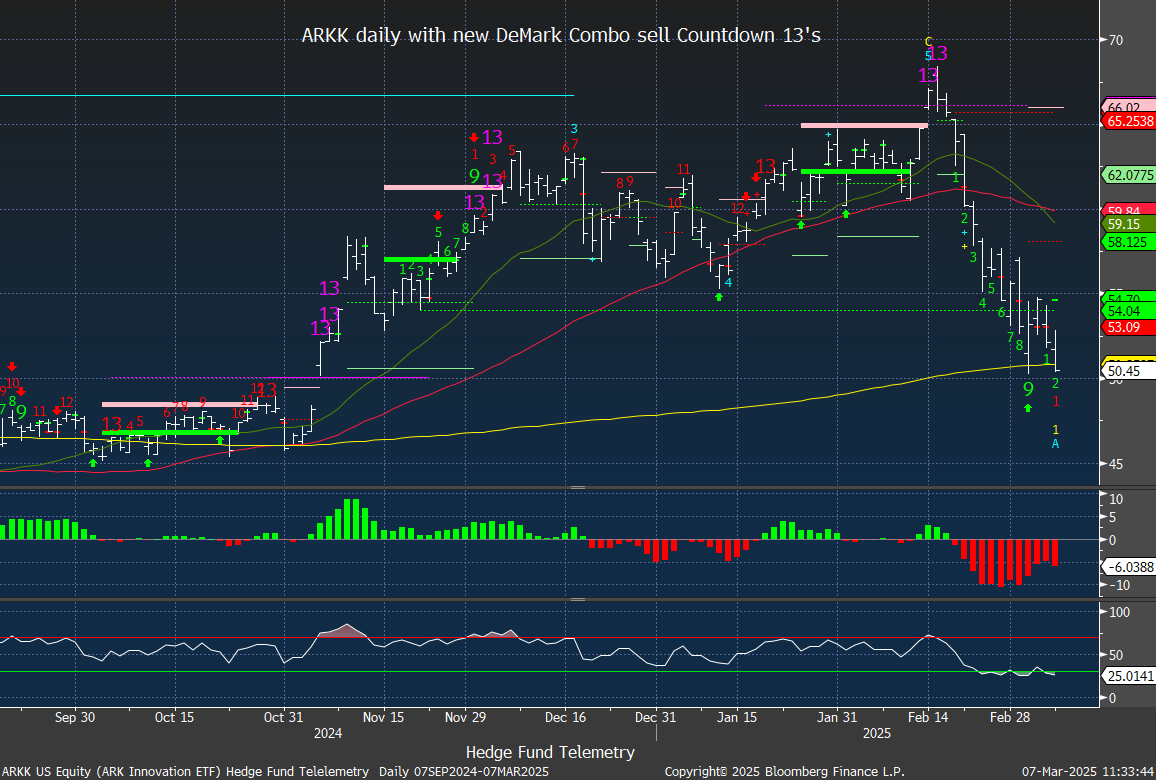Select the Jan 15 date label
Image resolution: width=1156 pixels, height=780 pixels.
point(737,717)
